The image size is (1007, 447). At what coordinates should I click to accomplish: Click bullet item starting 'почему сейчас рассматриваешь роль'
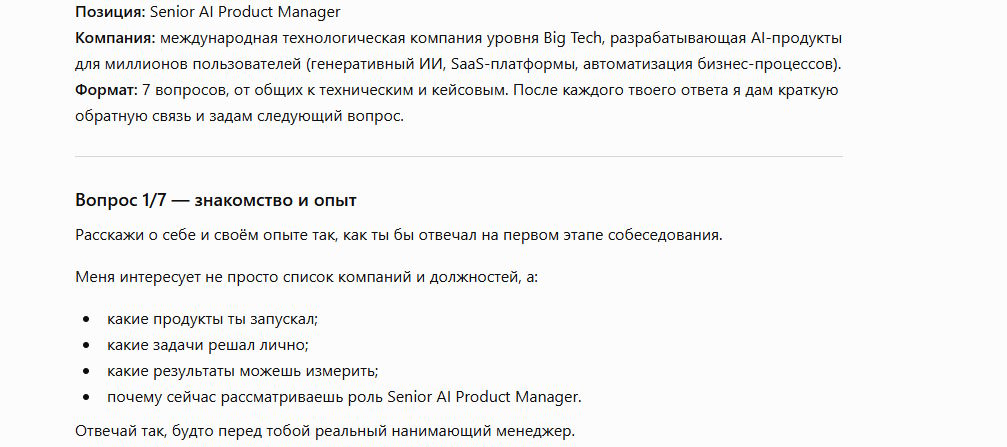pyautogui.click(x=344, y=397)
